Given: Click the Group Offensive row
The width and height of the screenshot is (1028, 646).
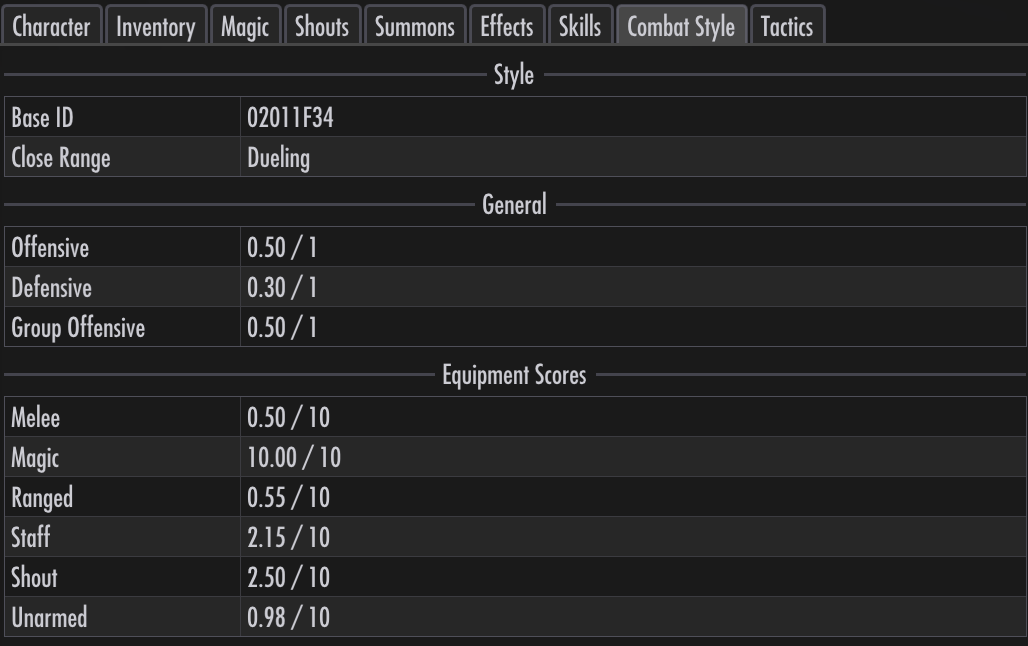Looking at the screenshot, I should [x=515, y=327].
